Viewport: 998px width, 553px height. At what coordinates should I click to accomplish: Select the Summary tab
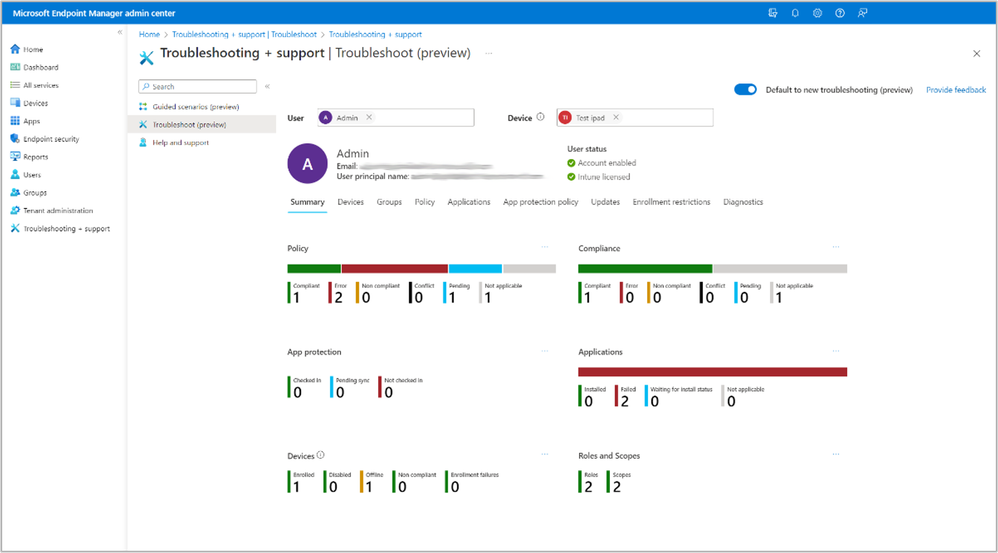click(x=307, y=202)
